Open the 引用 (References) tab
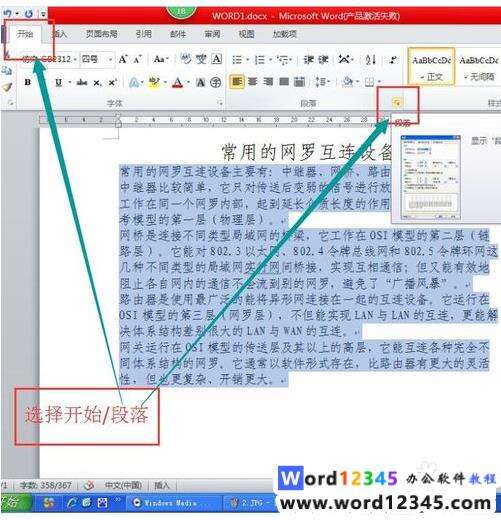Viewport: 501px width, 520px height. (144, 34)
